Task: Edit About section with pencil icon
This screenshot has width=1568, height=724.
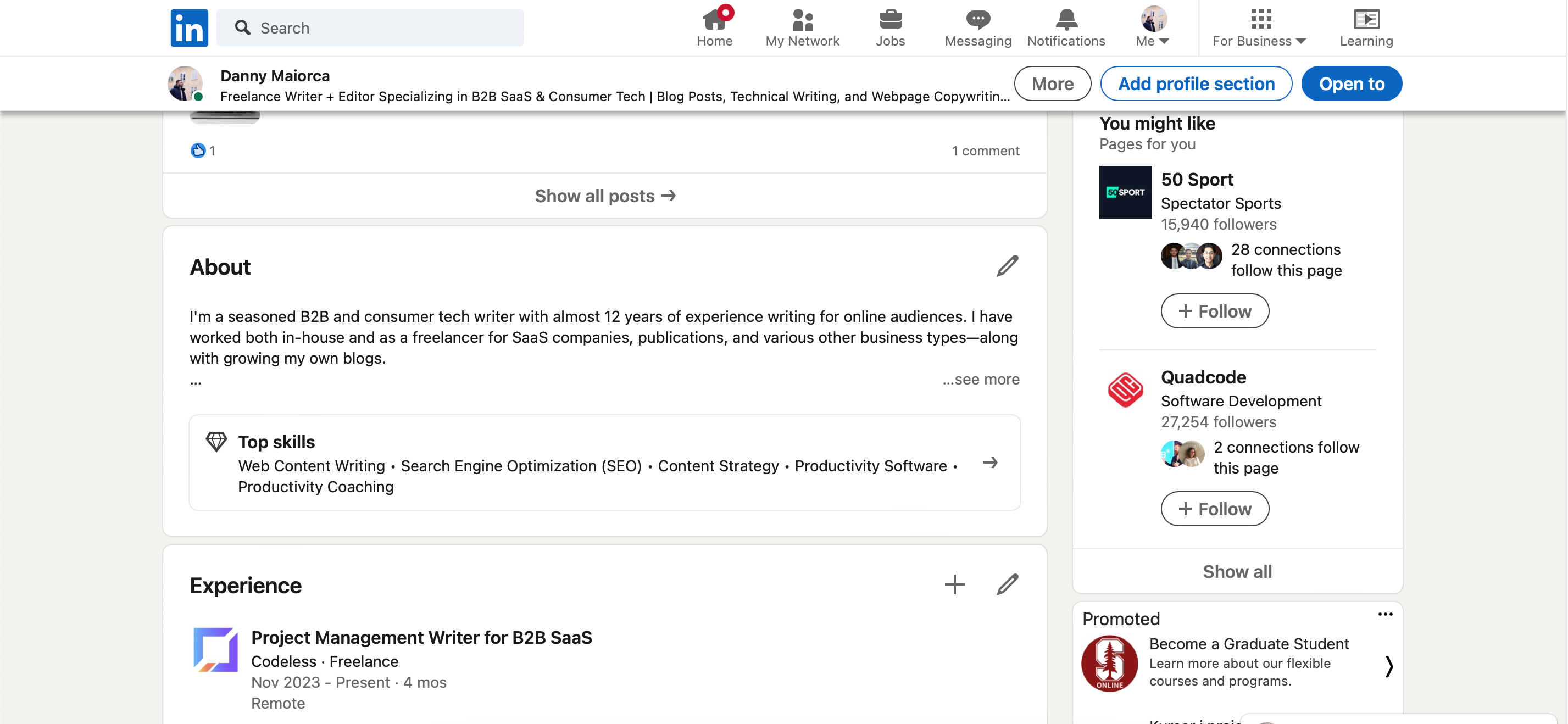Action: (1007, 266)
